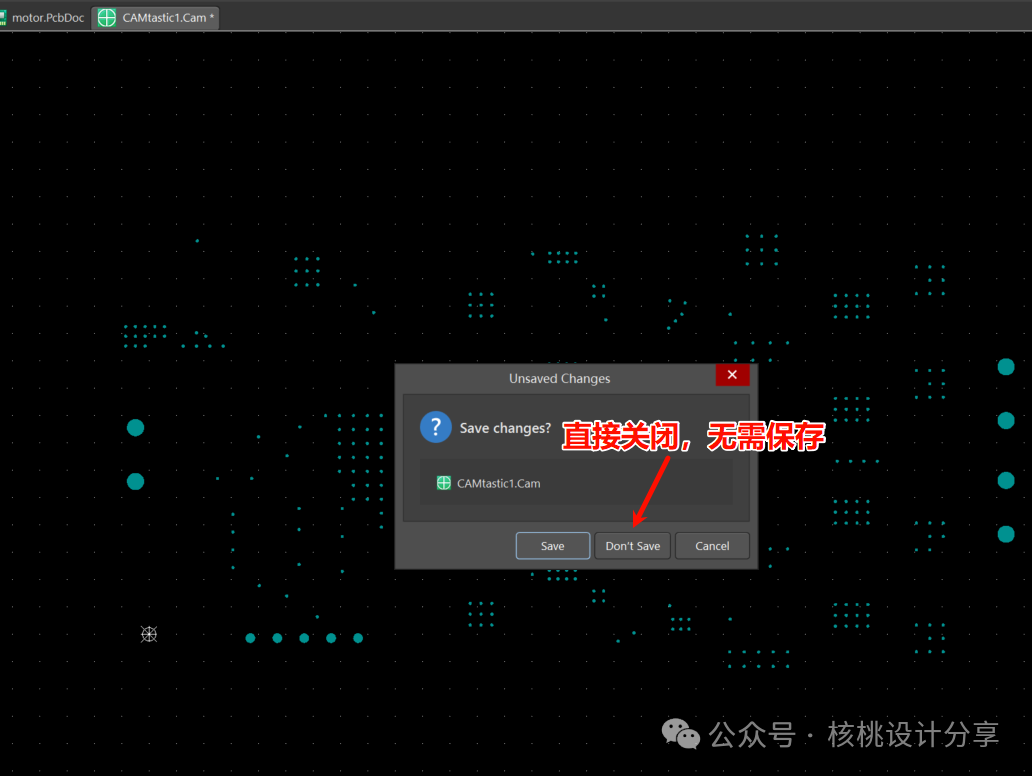The width and height of the screenshot is (1032, 776).
Task: Select the leftmost pad in bottom five-pad row
Action: click(x=251, y=638)
